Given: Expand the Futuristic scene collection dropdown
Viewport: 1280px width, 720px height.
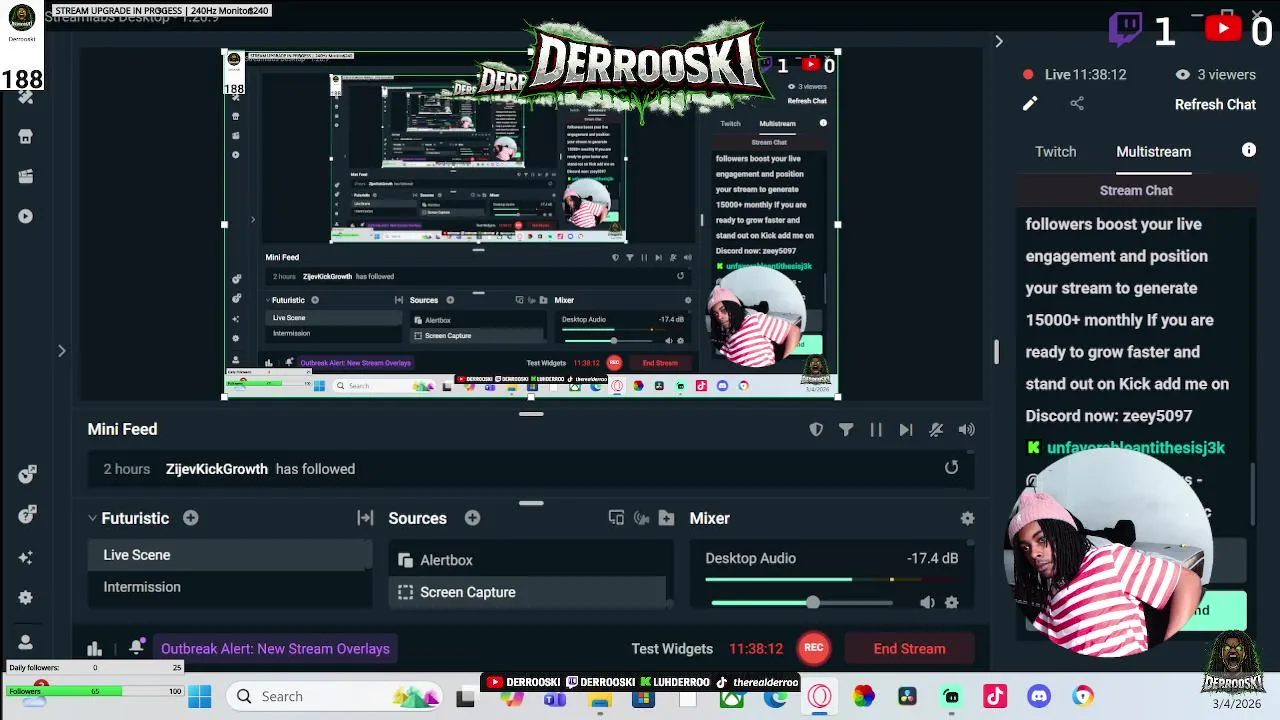Looking at the screenshot, I should click(92, 518).
